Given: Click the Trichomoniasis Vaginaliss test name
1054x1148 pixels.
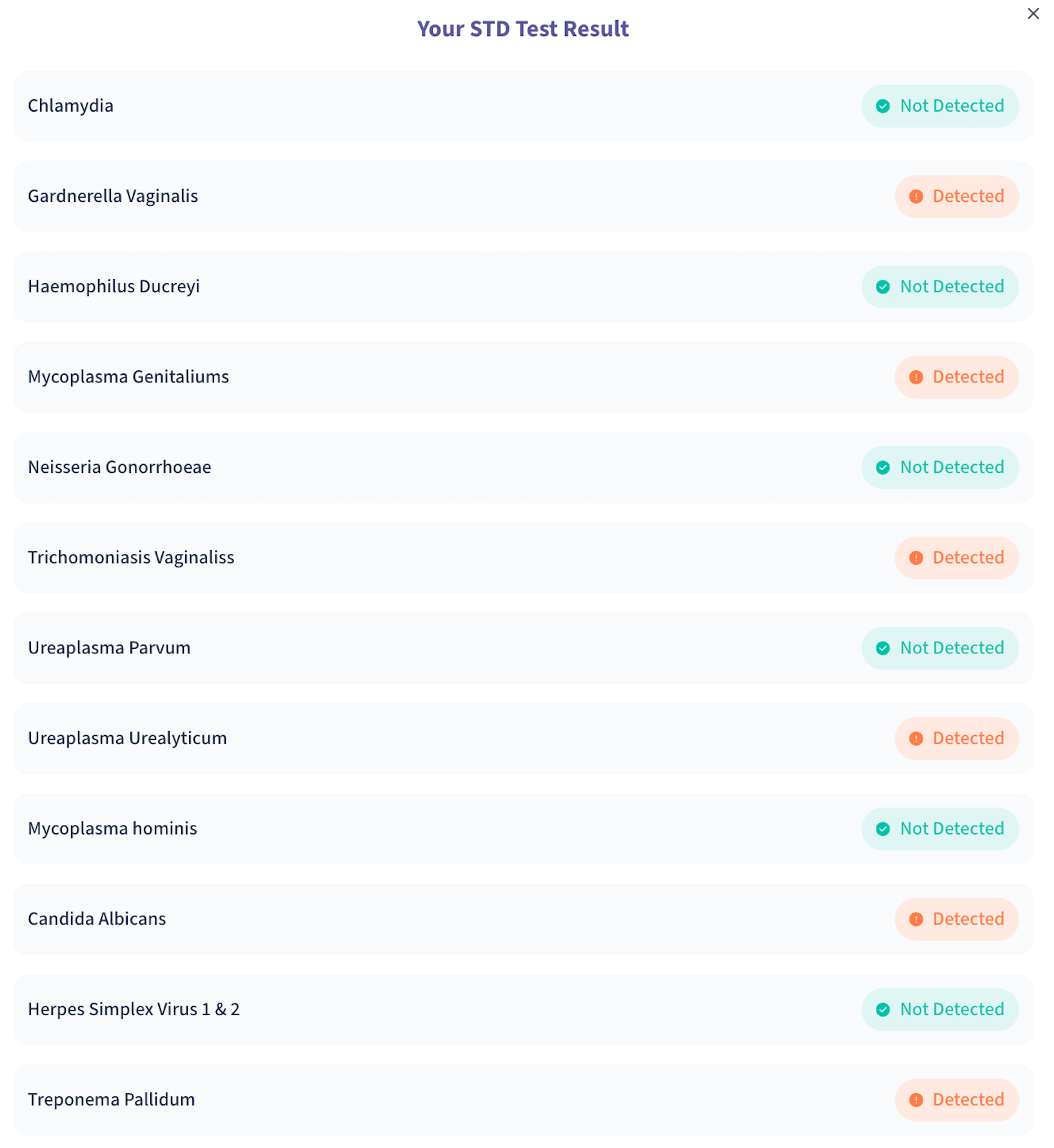Looking at the screenshot, I should pyautogui.click(x=131, y=557).
